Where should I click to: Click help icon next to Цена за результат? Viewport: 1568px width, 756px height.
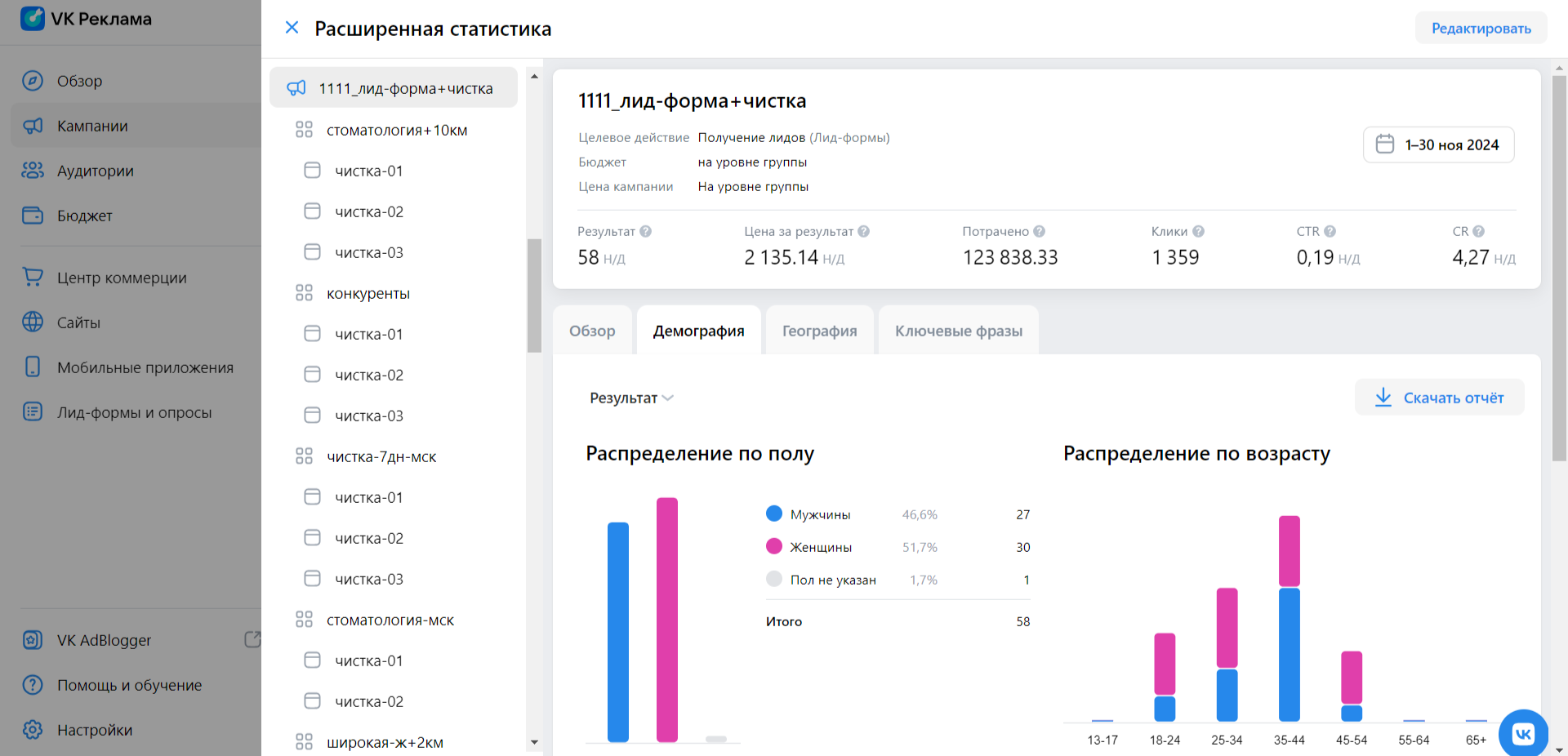pos(864,231)
